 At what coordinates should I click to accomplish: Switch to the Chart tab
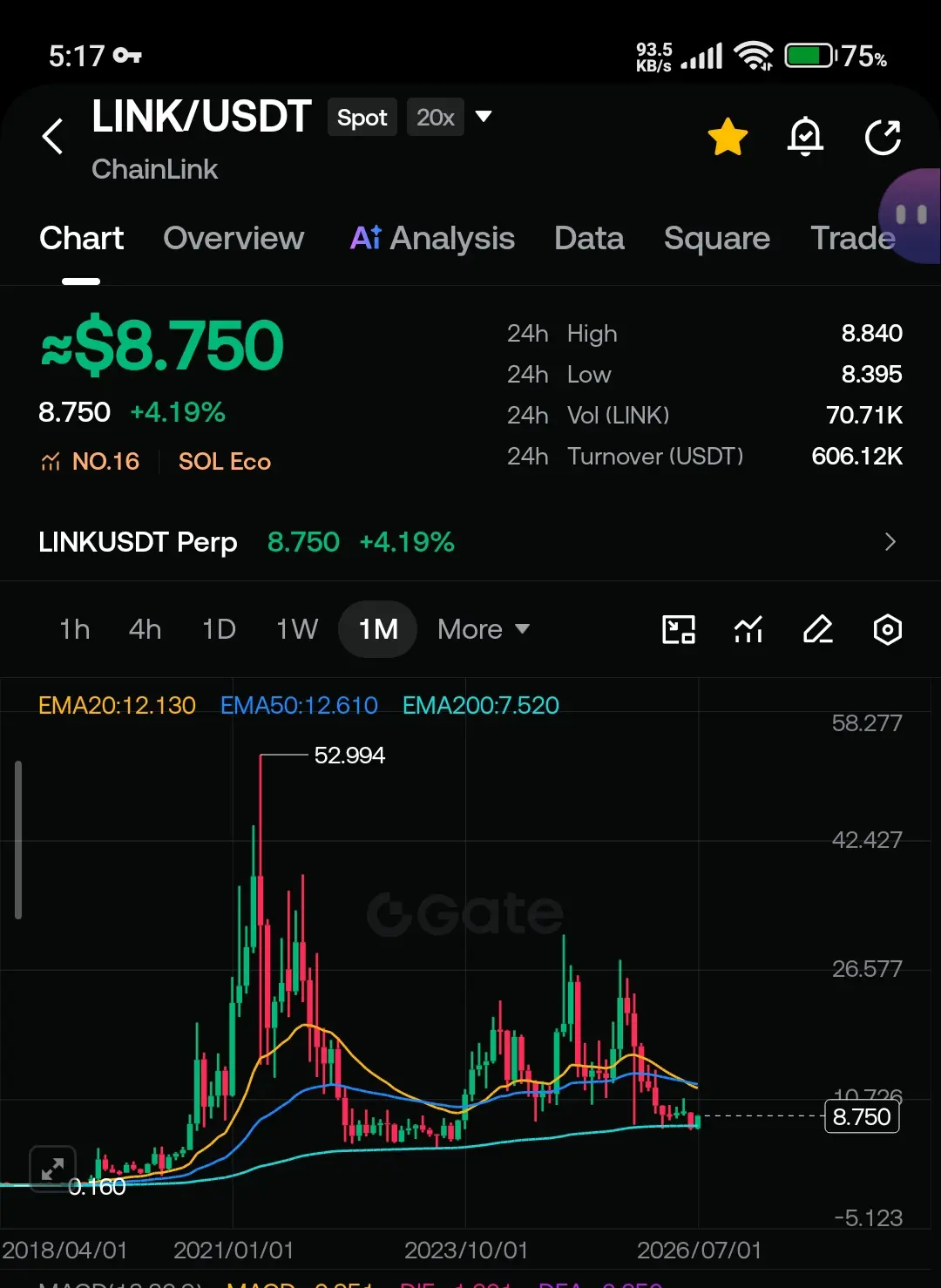82,238
